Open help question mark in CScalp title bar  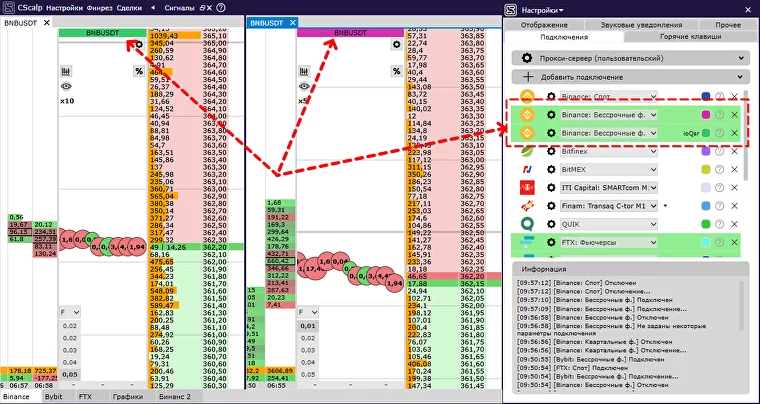(x=221, y=8)
